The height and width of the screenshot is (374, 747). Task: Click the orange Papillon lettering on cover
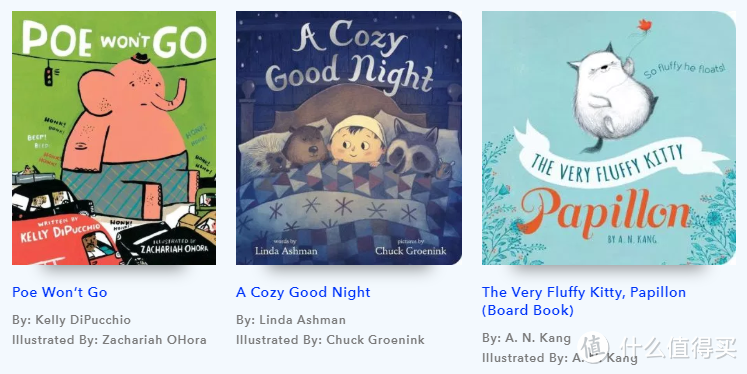[x=604, y=212]
